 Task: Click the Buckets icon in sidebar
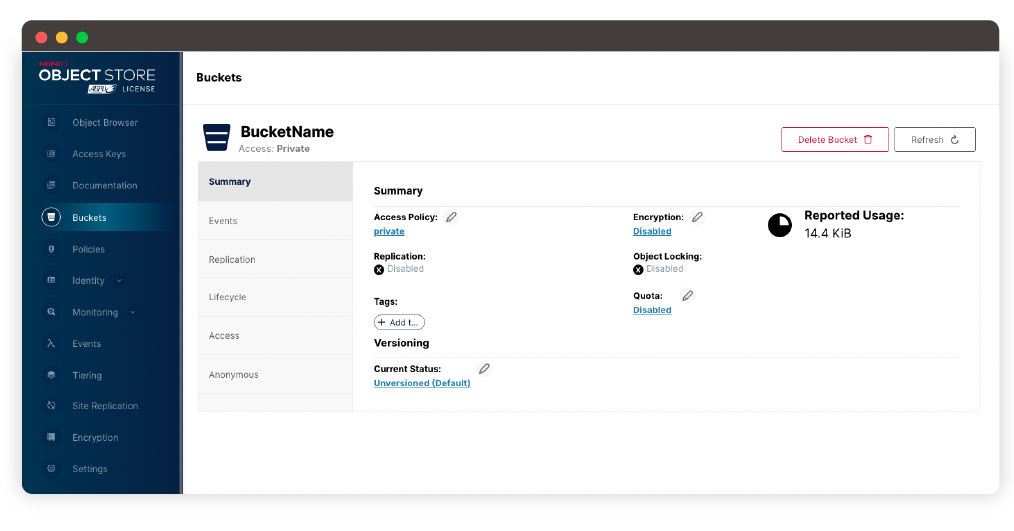click(51, 217)
